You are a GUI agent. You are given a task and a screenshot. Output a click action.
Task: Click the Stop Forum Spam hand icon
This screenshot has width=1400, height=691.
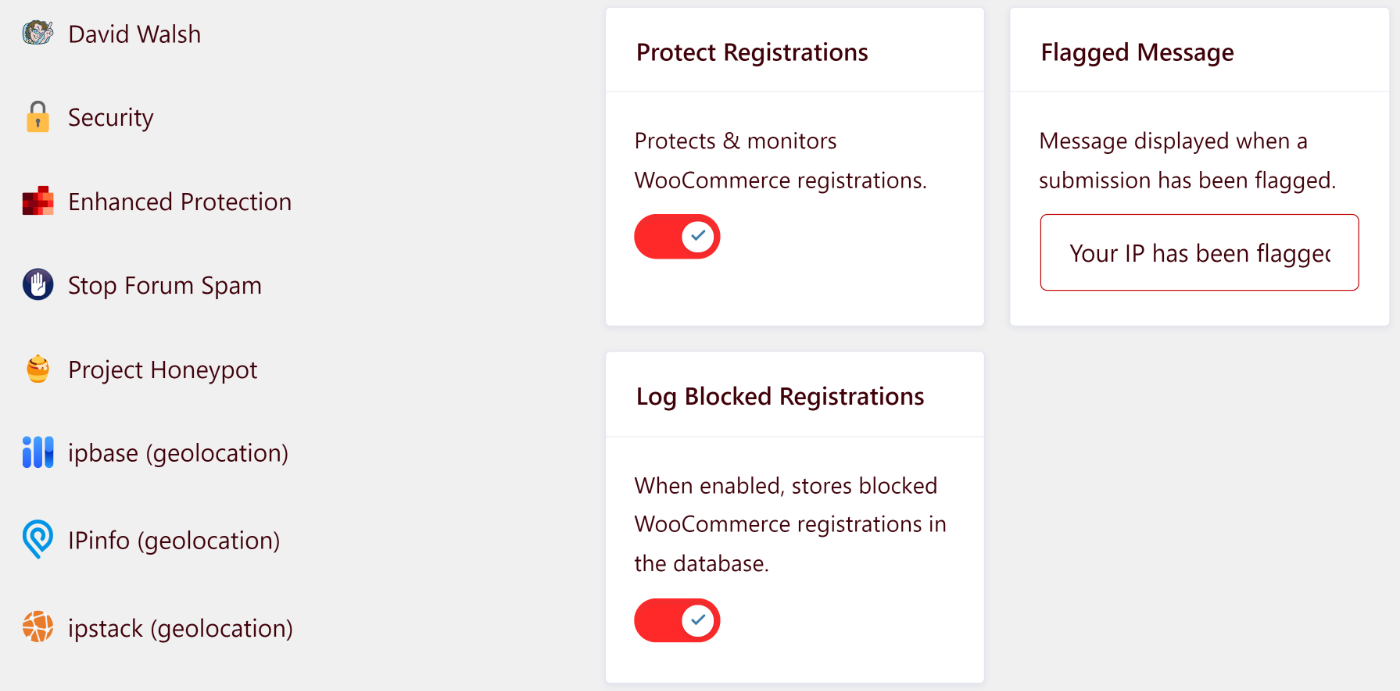[x=36, y=285]
